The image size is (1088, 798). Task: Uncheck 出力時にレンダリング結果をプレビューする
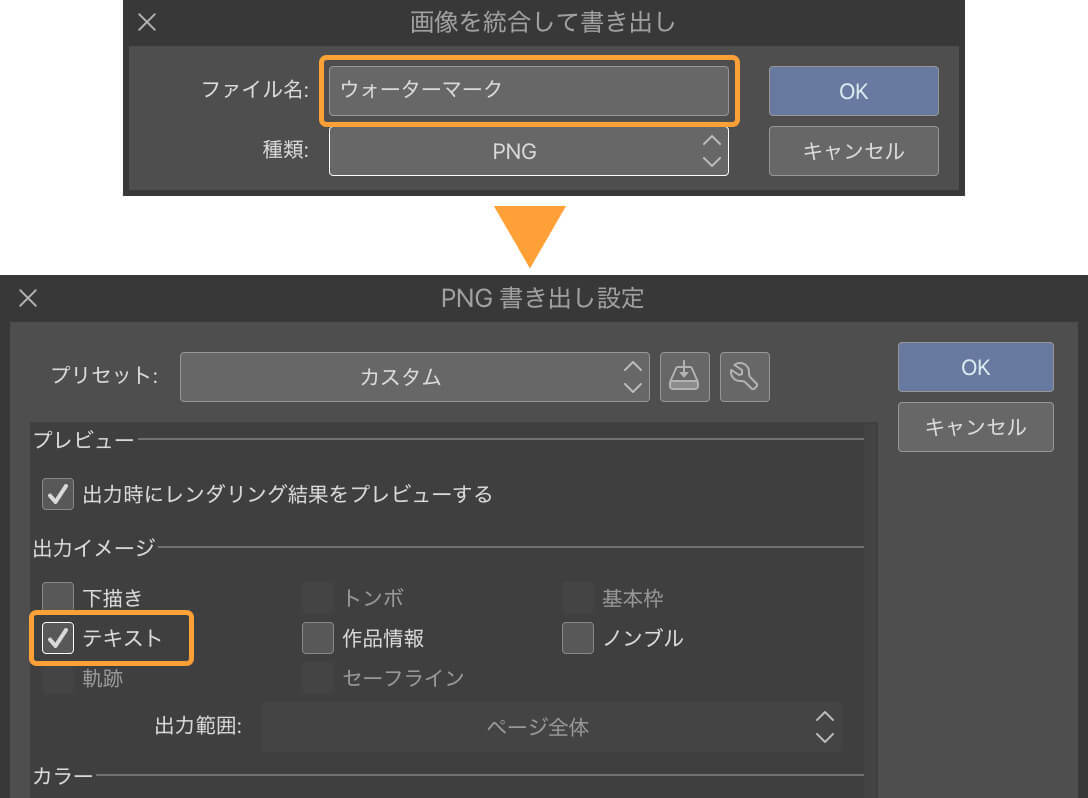coord(59,493)
